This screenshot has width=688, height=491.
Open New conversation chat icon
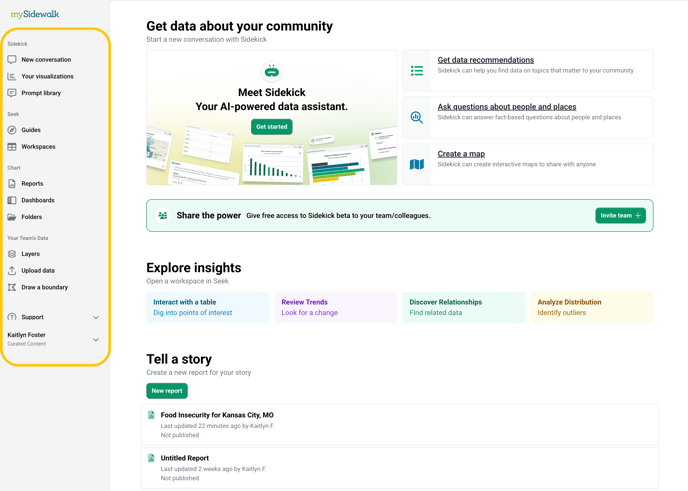tap(12, 59)
